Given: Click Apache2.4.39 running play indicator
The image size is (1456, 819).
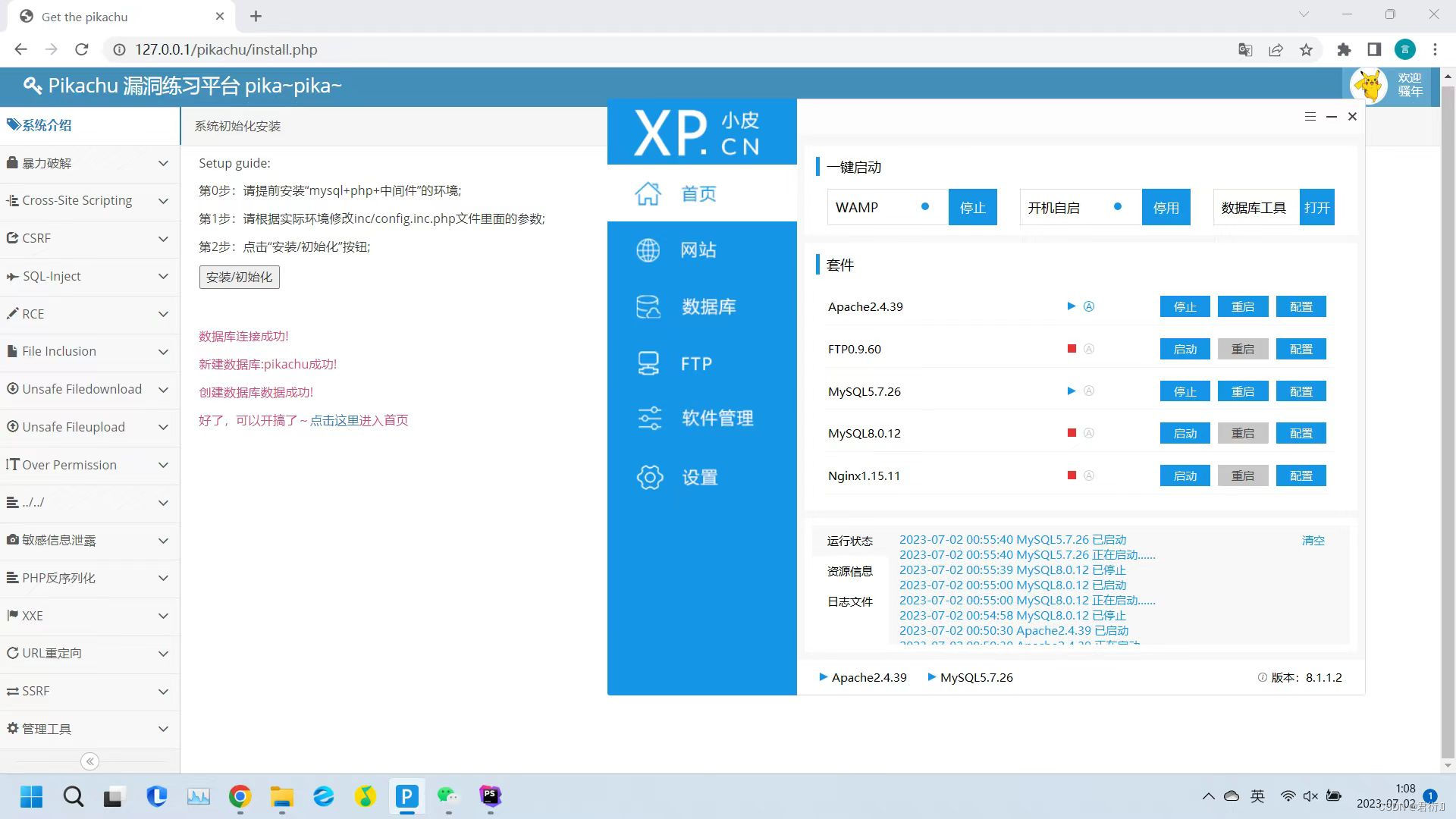Looking at the screenshot, I should click(1071, 306).
